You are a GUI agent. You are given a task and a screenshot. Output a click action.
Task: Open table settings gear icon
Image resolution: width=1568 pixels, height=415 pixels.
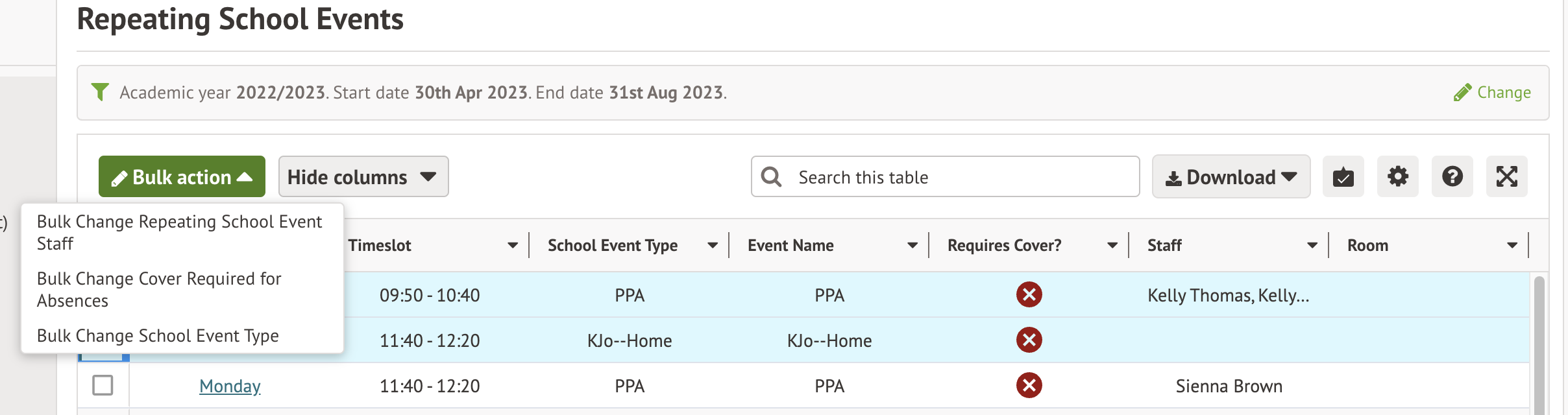[x=1397, y=176]
